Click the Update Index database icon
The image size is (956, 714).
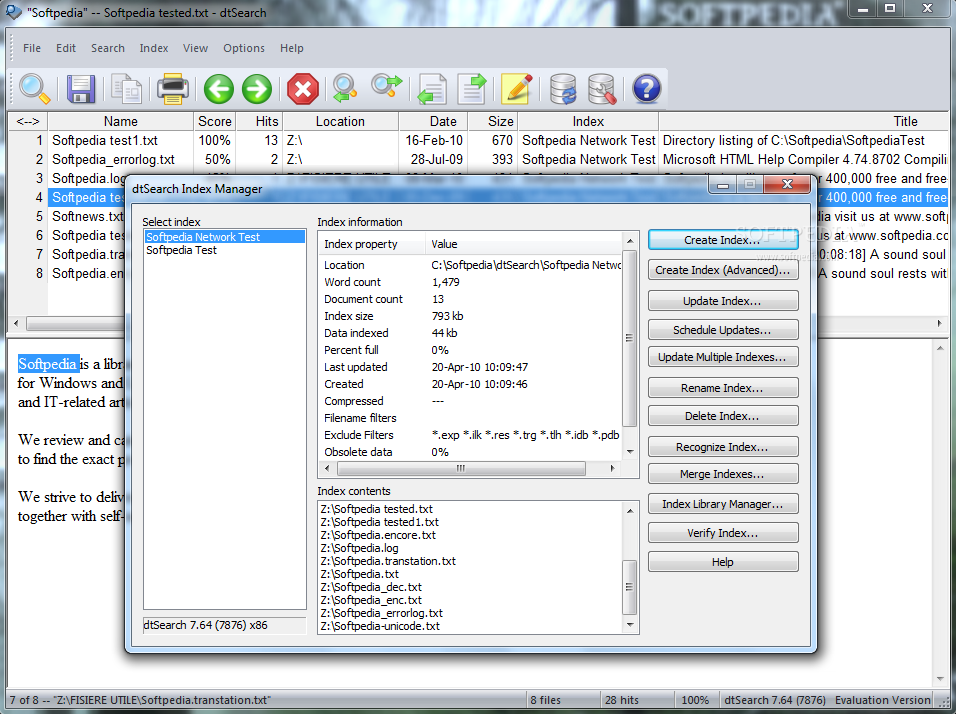click(563, 89)
